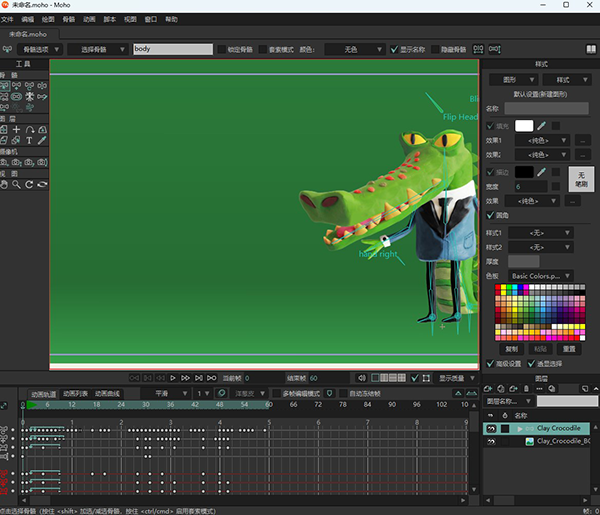600x515 pixels.
Task: Click the Delete Layer trash icon
Action: tap(526, 389)
